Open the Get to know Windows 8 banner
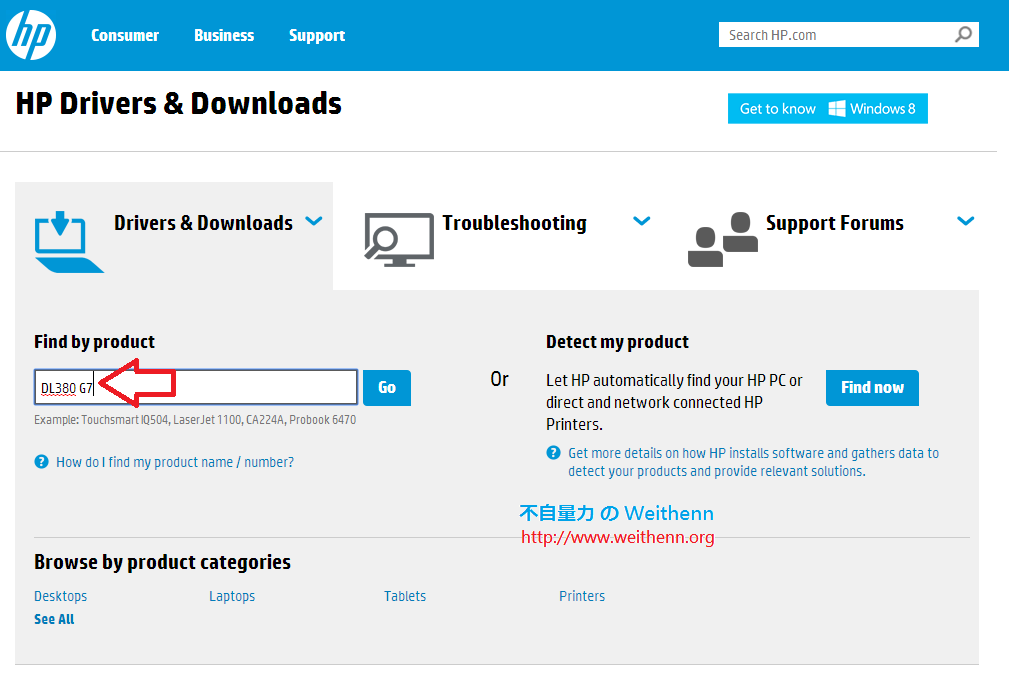The width and height of the screenshot is (1009, 685). pos(827,108)
